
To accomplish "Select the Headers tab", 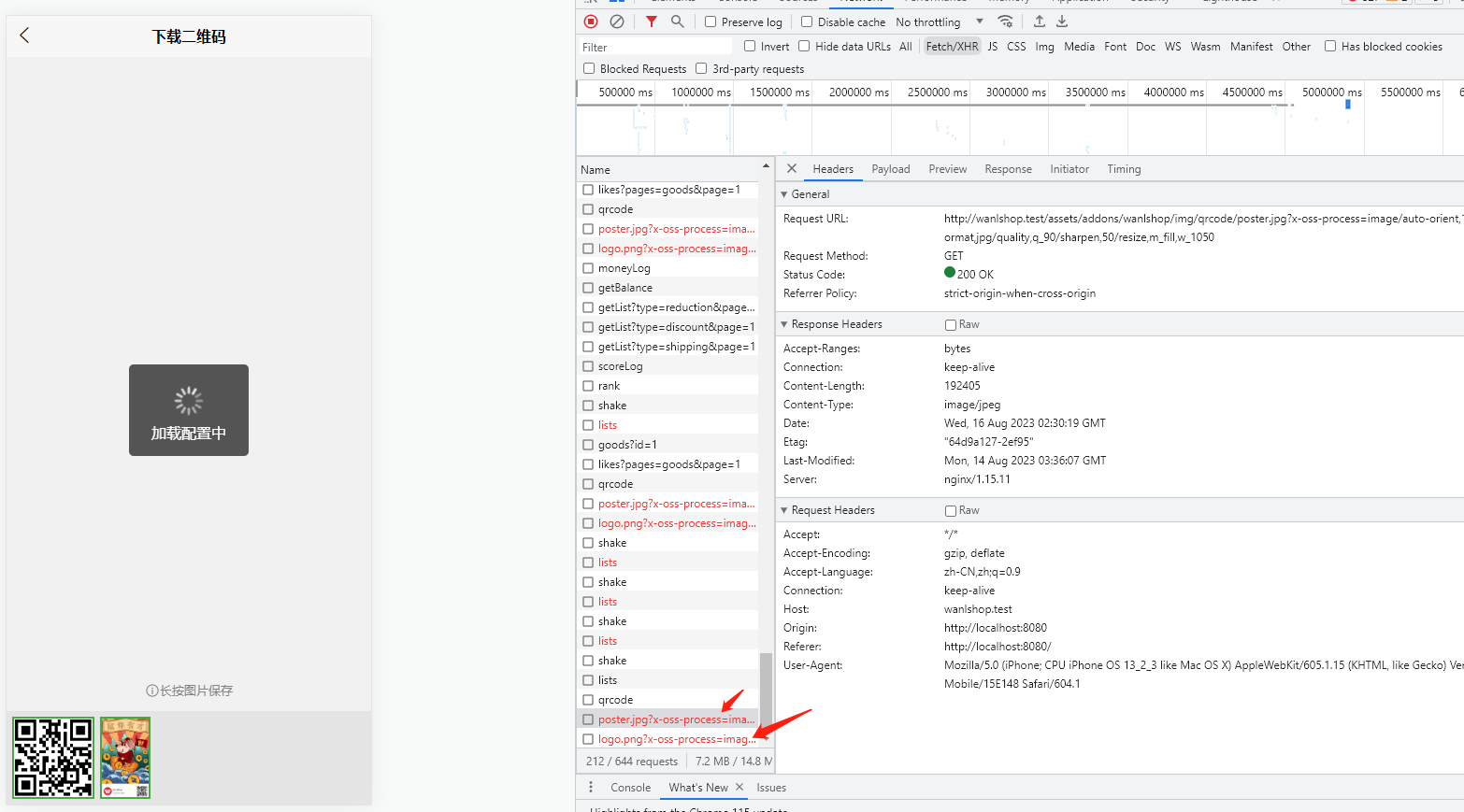I will coord(833,169).
